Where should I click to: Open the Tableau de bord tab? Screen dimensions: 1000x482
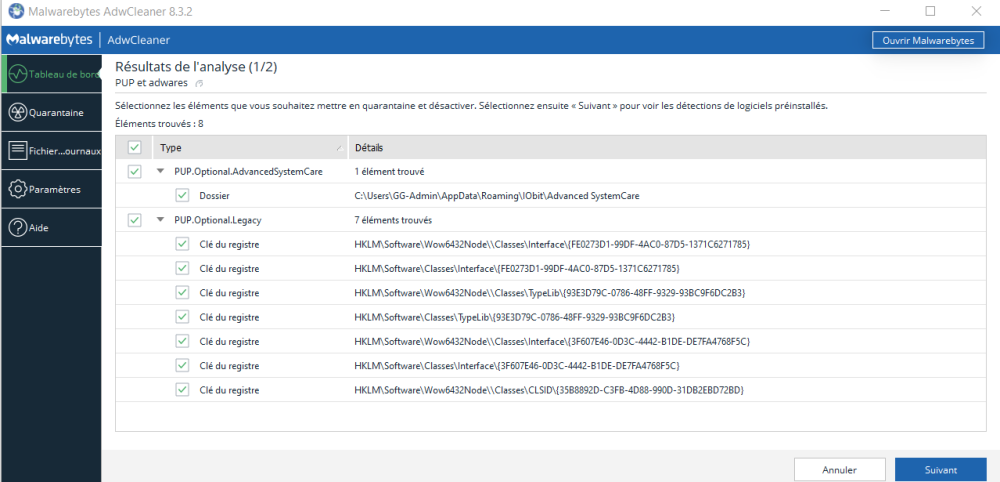52,74
